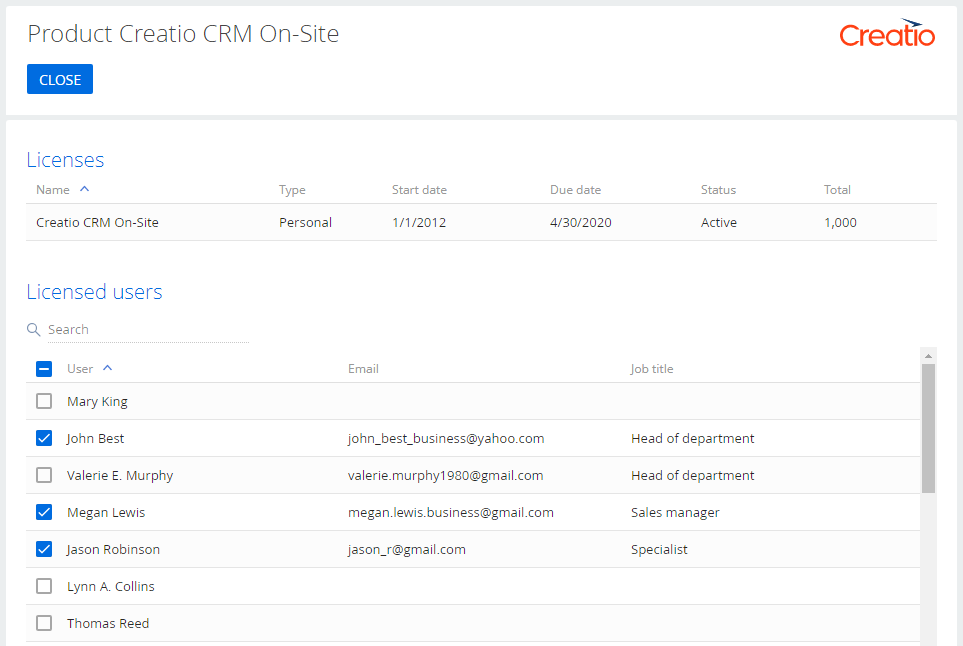
Task: Check the Lynn A. Collins checkbox
Action: (x=44, y=586)
